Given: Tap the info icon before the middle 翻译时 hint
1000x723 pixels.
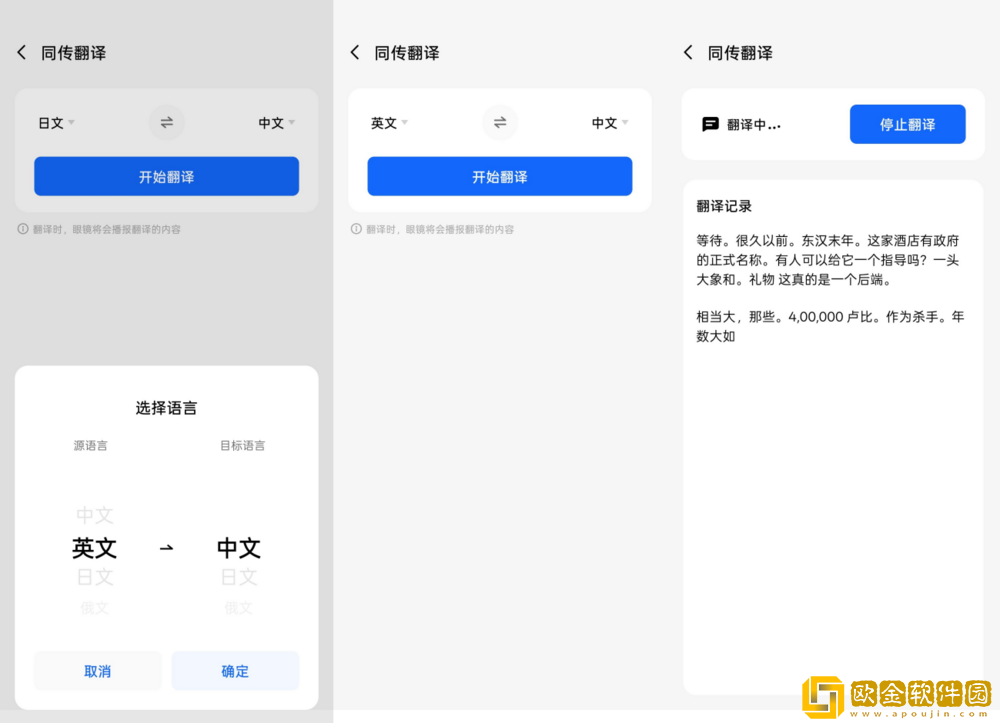Looking at the screenshot, I should (355, 228).
